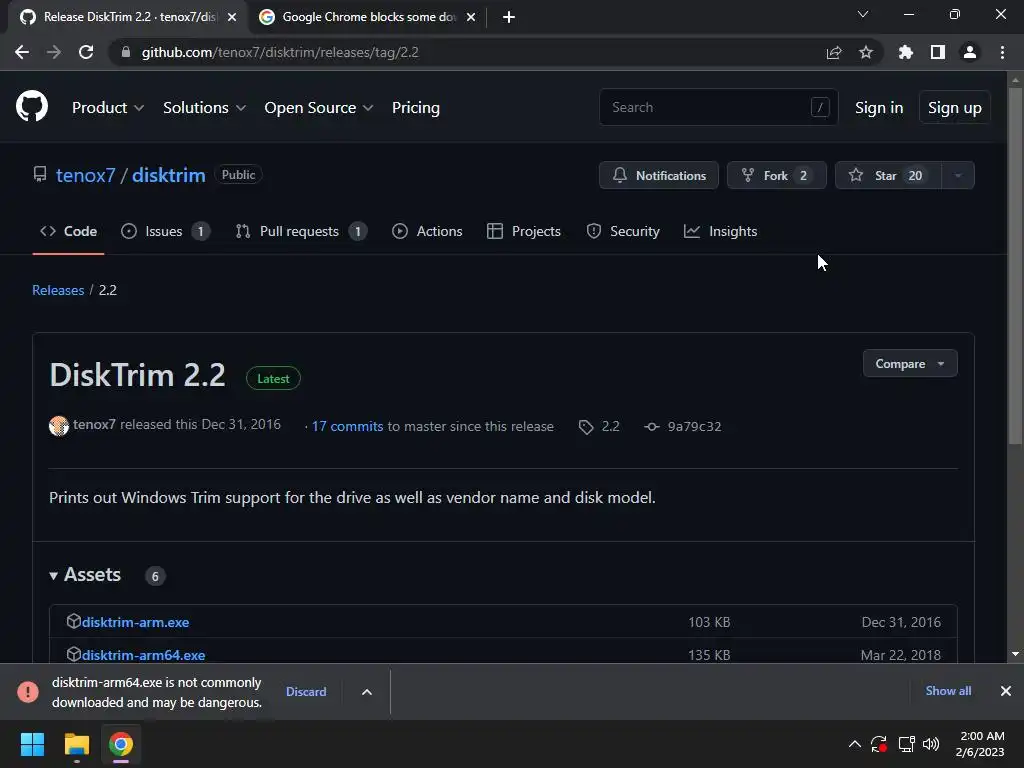The image size is (1024, 768).
Task: Click the address bar URL
Action: (280, 52)
